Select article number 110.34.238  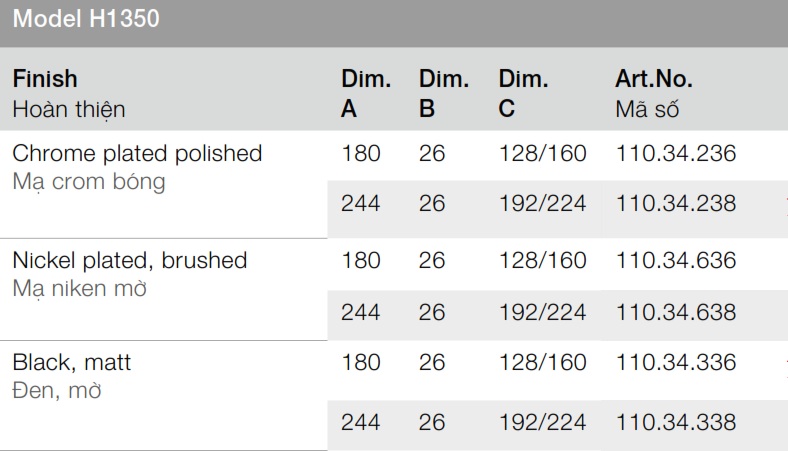(676, 204)
